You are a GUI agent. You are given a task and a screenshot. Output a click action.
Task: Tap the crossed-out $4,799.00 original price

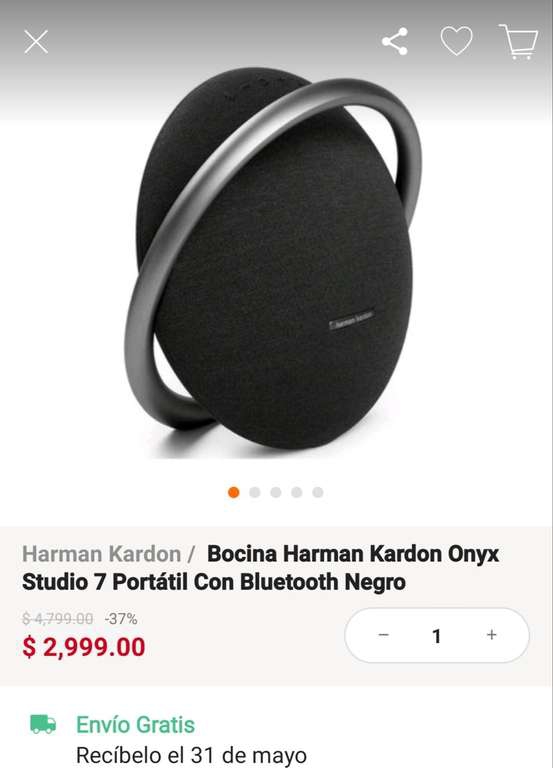[x=57, y=619]
